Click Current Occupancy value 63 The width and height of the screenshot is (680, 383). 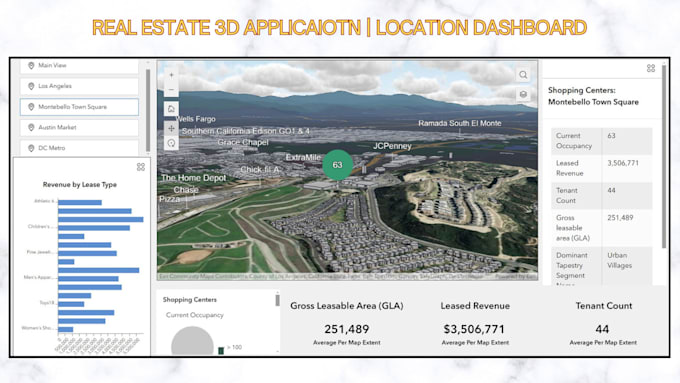coord(611,136)
